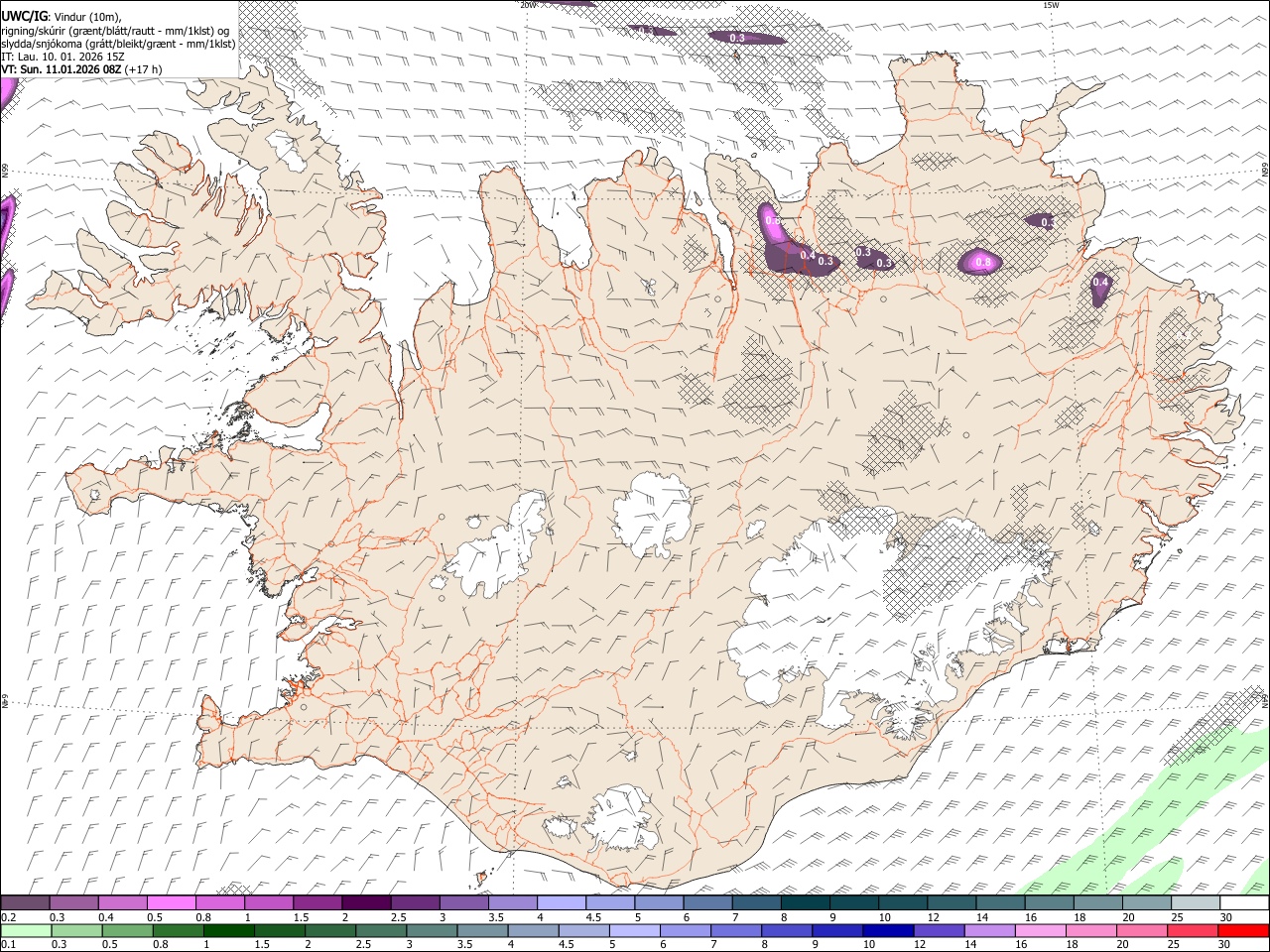Pick the palest green 0.1 swatch in lower legend
This screenshot has width=1270, height=952.
tap(26, 930)
